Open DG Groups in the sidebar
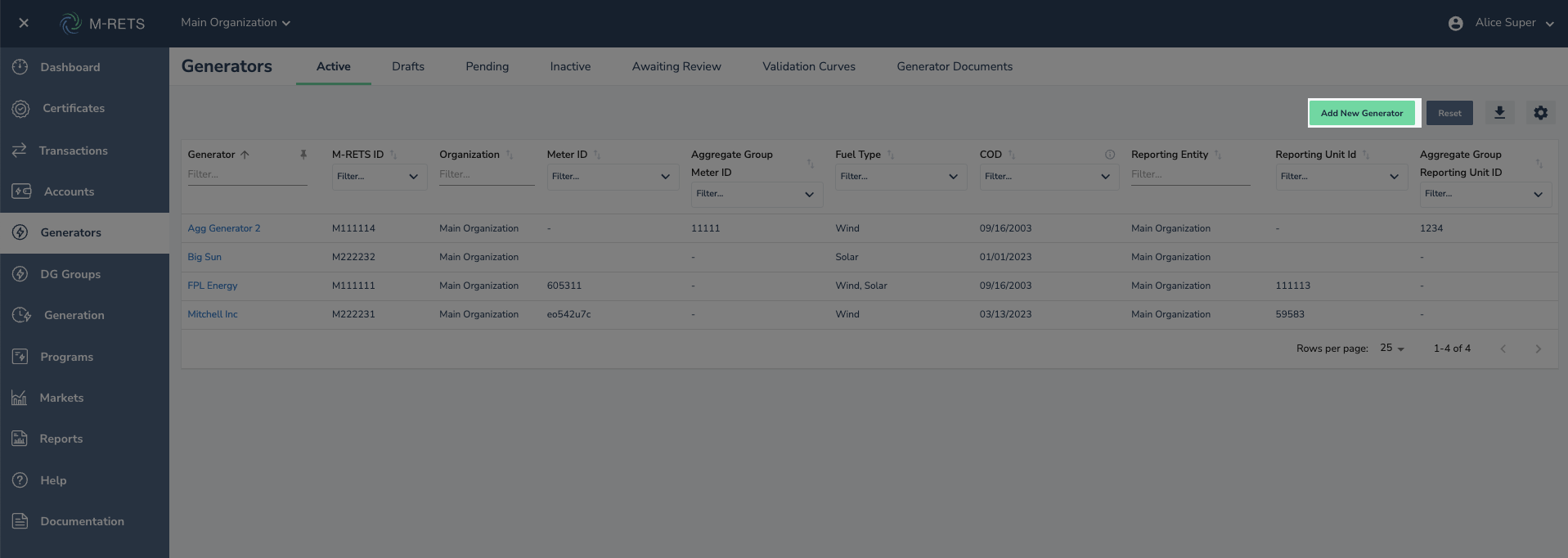Image resolution: width=1568 pixels, height=558 pixels. 84,274
